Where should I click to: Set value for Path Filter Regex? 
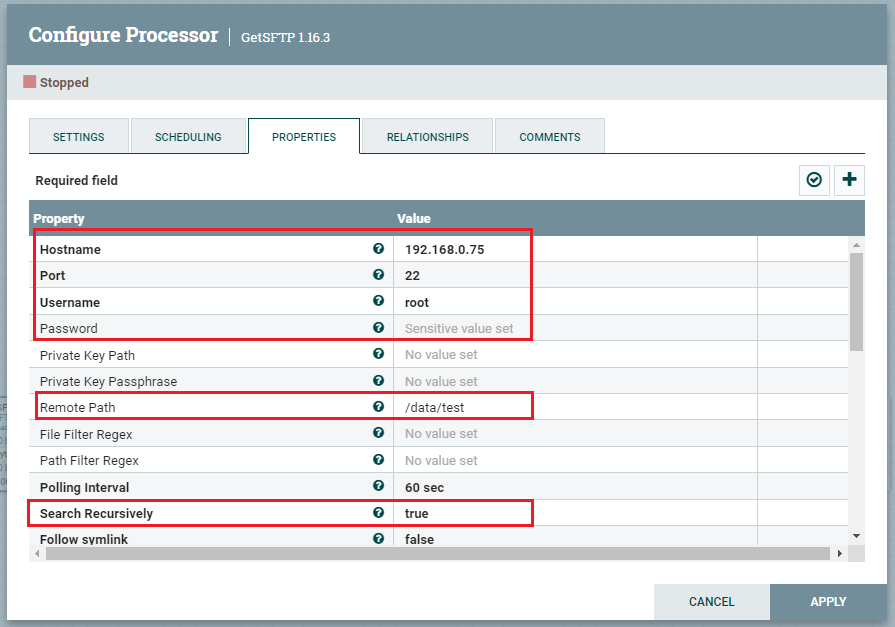point(575,460)
